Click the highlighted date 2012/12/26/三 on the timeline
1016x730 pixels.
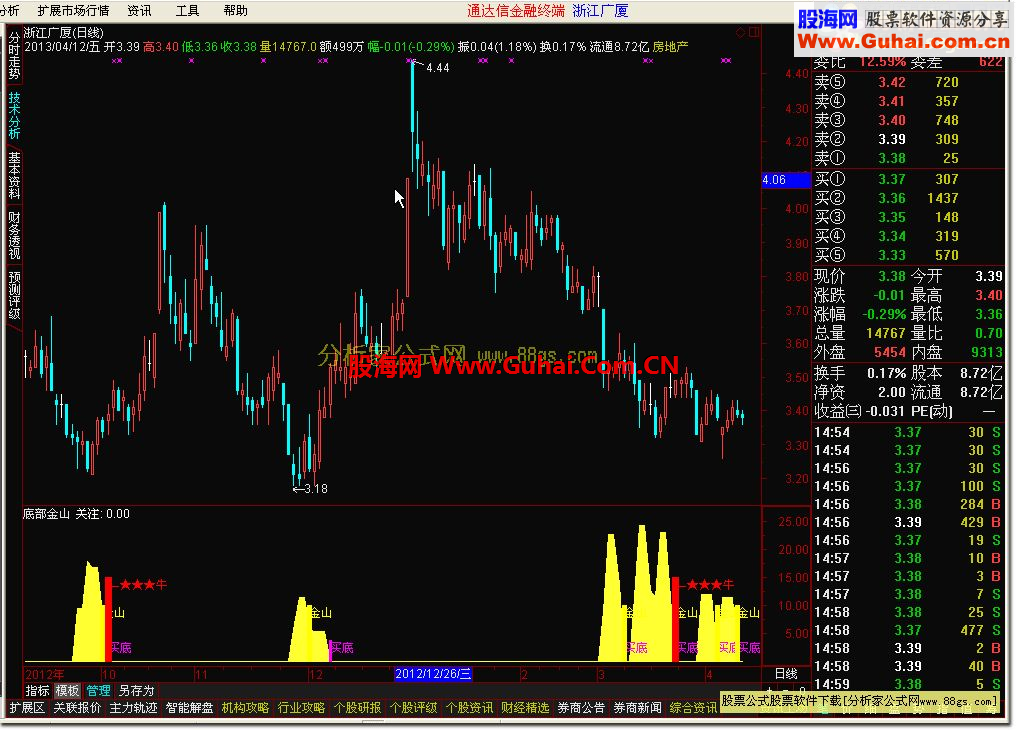[x=433, y=674]
